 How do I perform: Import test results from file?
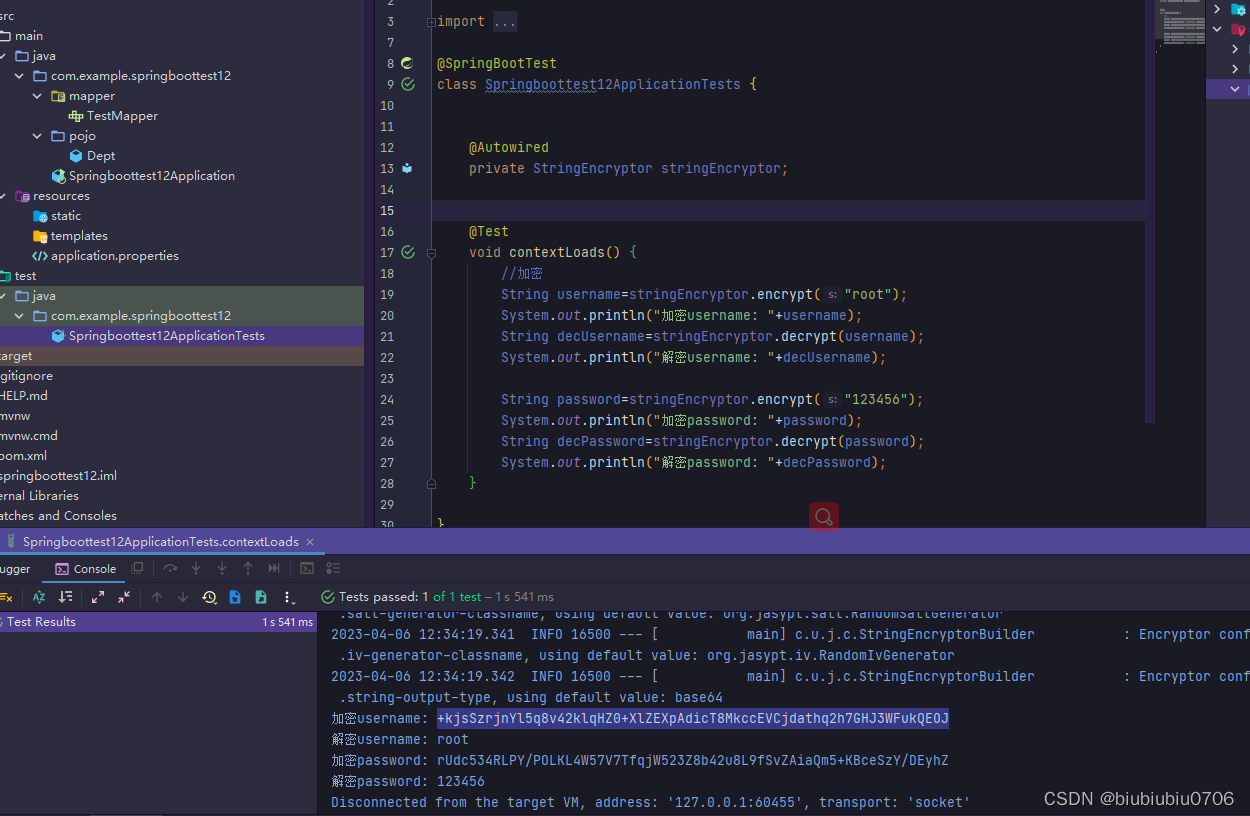(235, 597)
